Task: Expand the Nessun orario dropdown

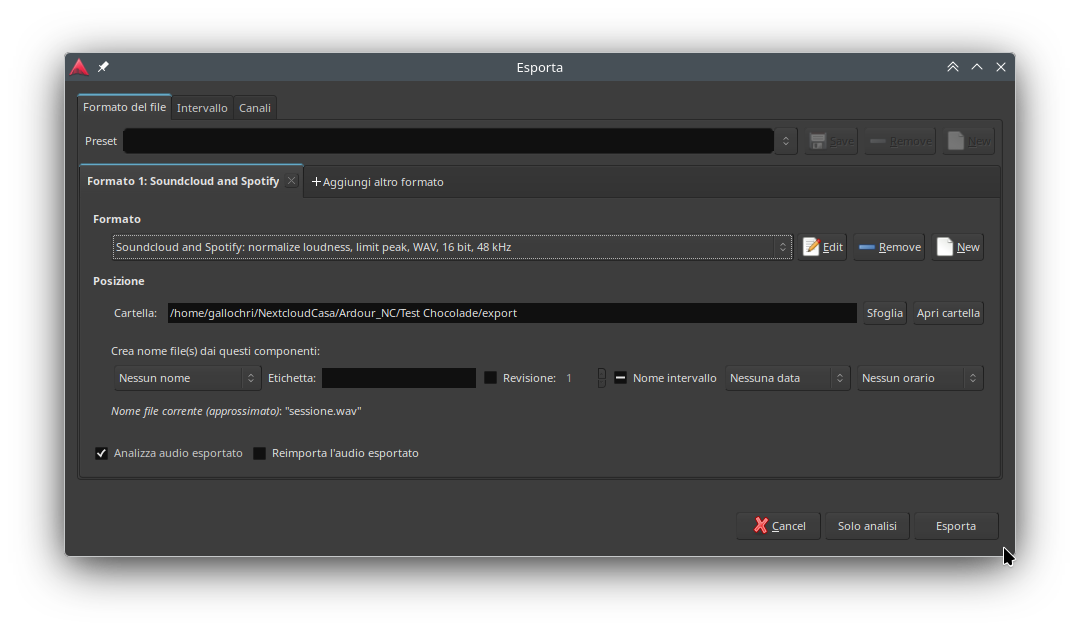Action: pos(918,378)
